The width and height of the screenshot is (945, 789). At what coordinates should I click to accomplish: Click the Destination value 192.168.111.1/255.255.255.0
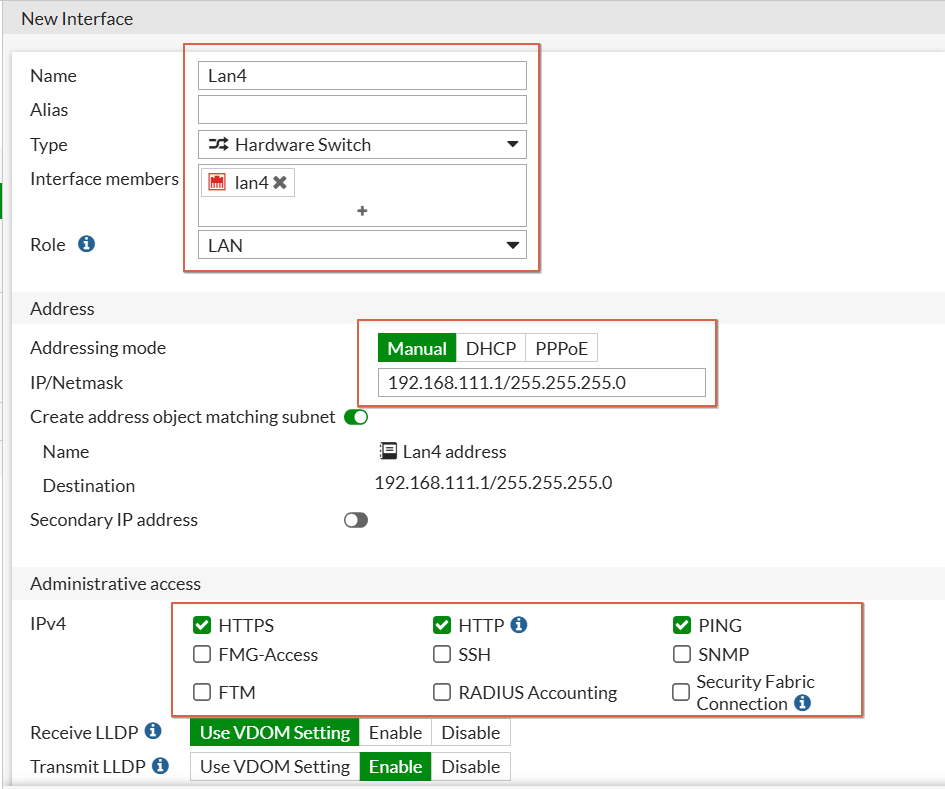pos(494,483)
